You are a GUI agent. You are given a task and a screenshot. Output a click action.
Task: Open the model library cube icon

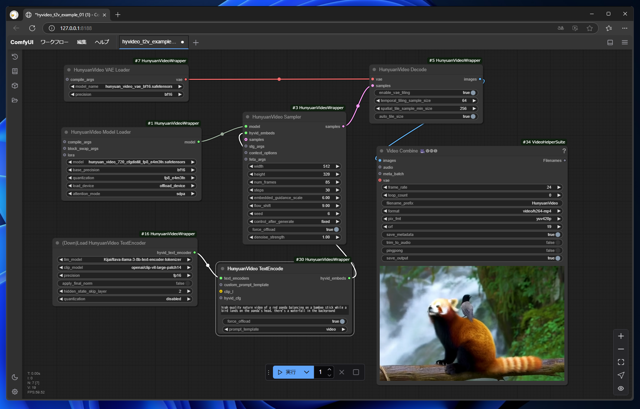coord(14,86)
